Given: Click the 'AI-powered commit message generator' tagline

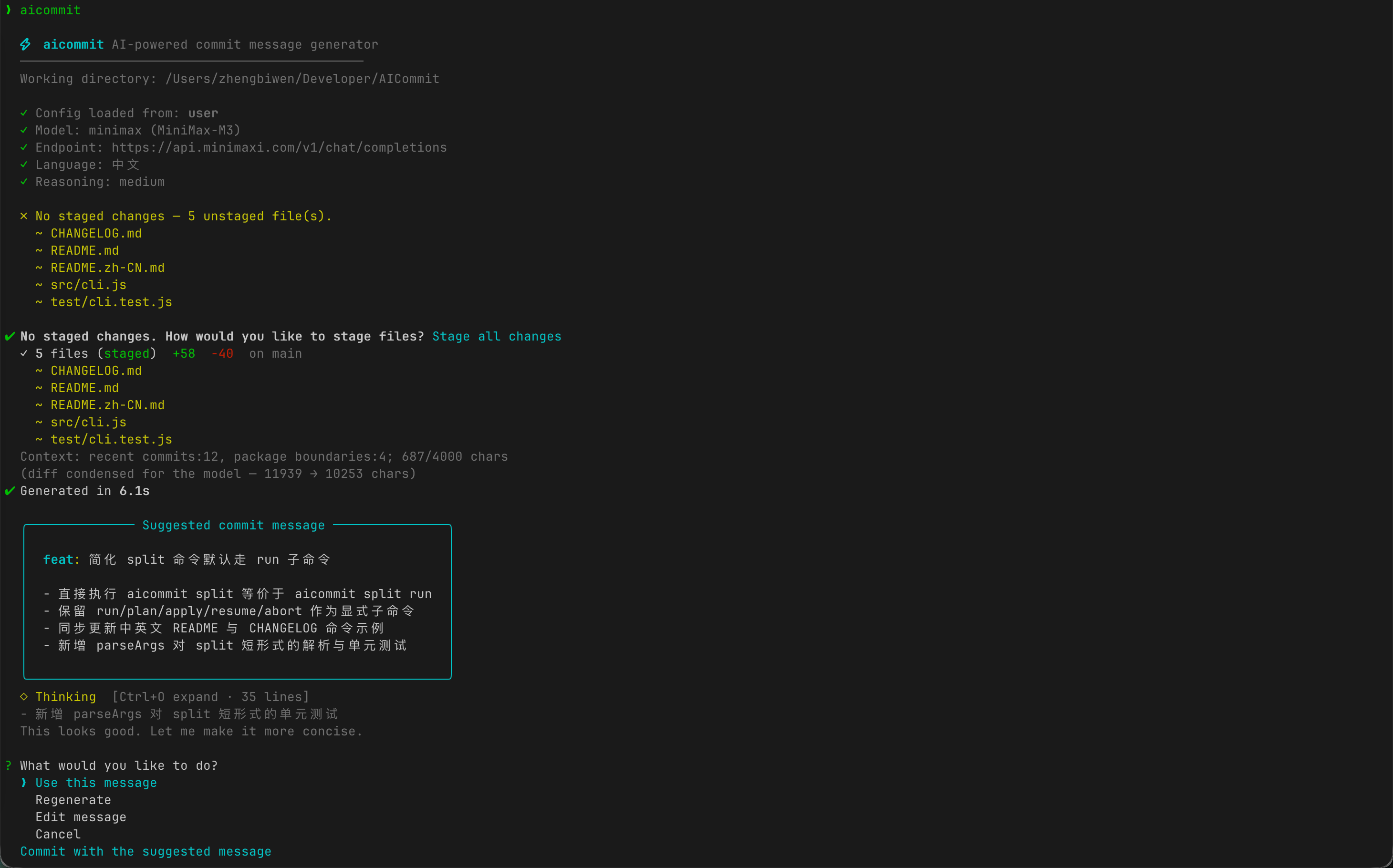Looking at the screenshot, I should click(245, 44).
